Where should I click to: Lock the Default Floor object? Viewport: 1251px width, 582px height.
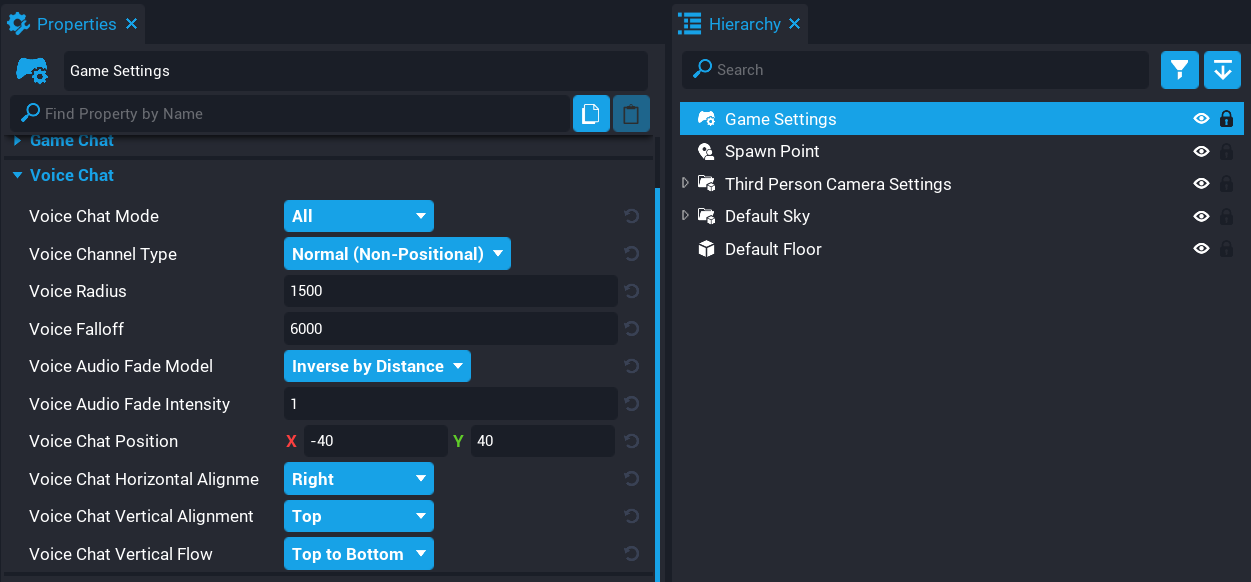[1226, 249]
